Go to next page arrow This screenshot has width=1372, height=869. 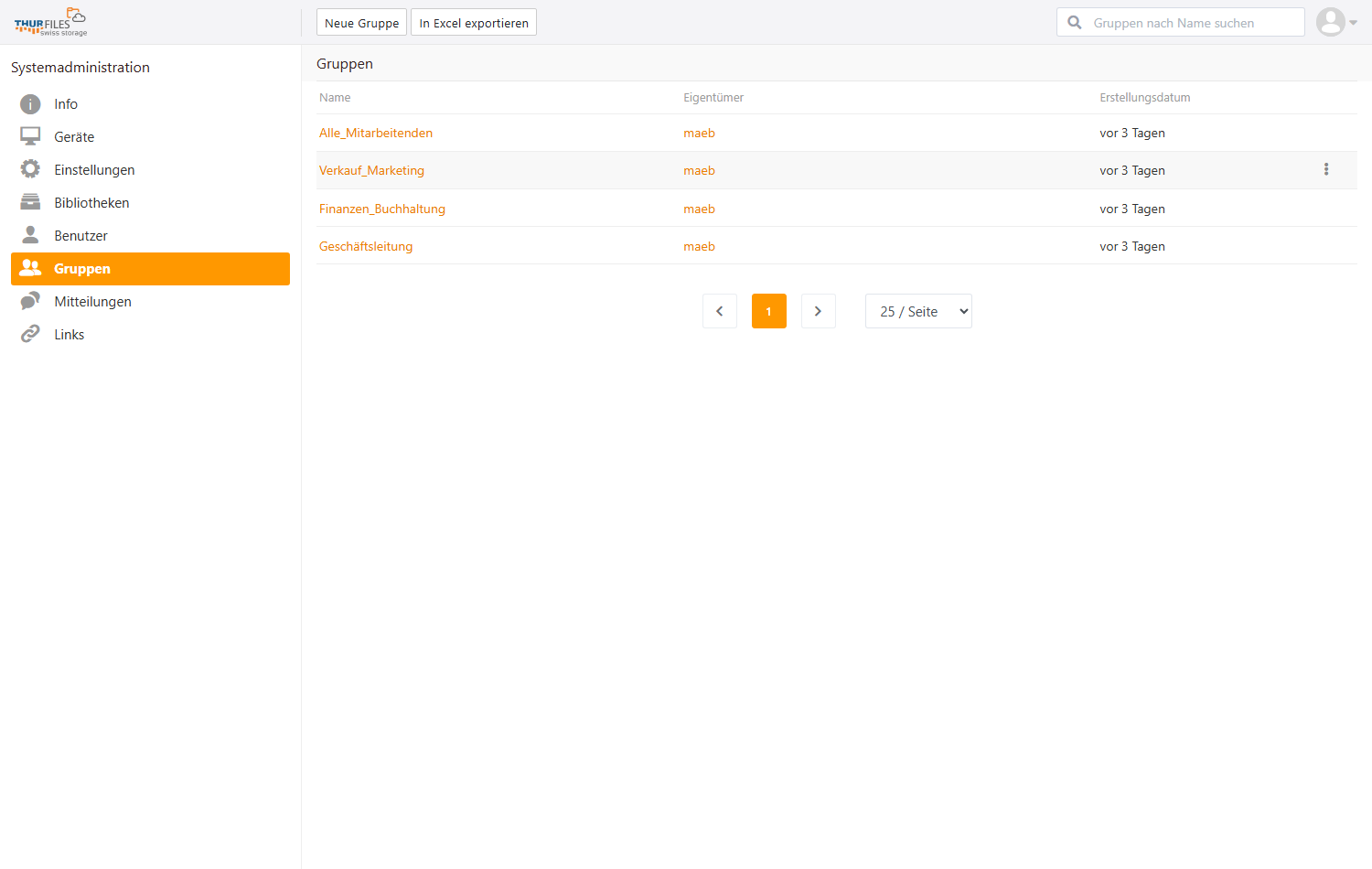coord(819,311)
